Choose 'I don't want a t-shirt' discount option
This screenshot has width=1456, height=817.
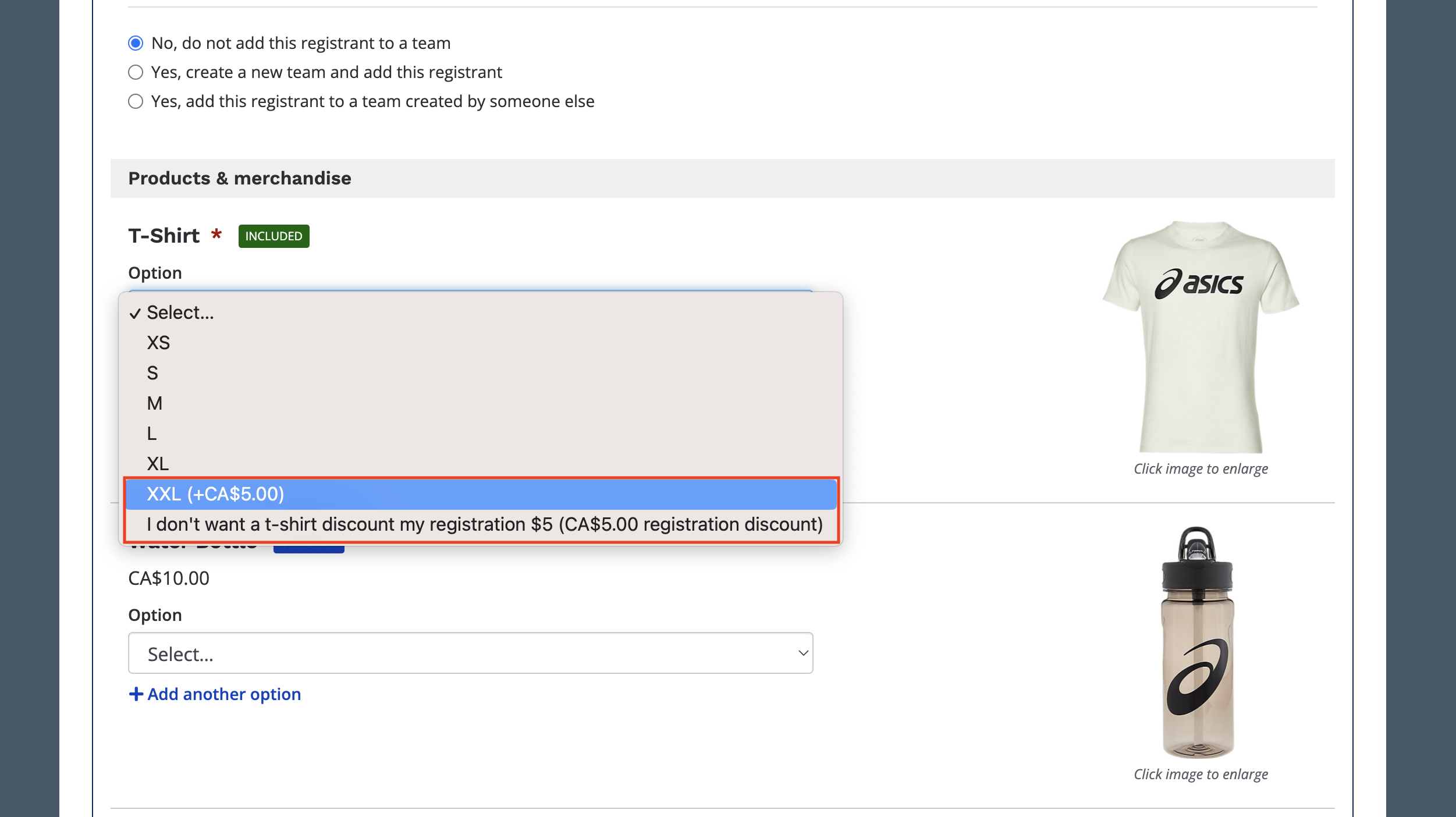click(484, 524)
